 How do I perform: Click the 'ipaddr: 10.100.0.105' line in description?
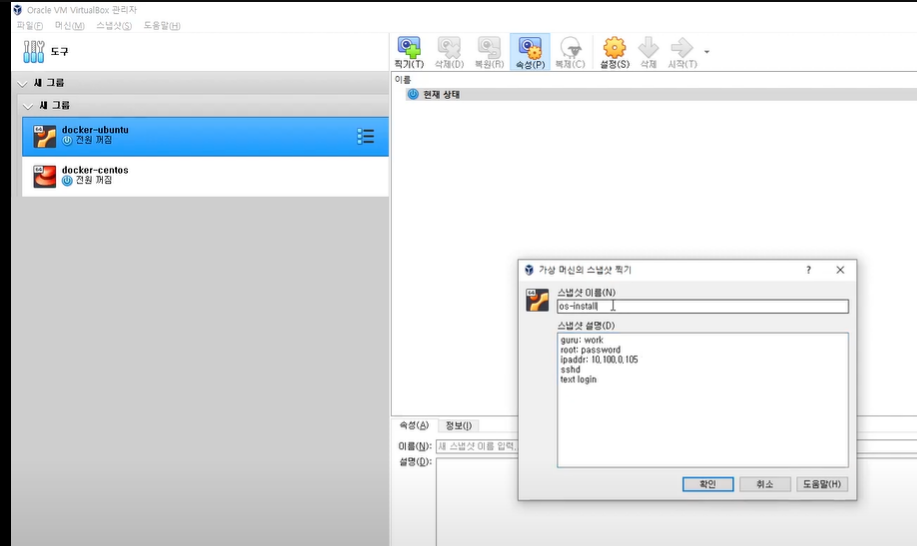pyautogui.click(x=599, y=360)
